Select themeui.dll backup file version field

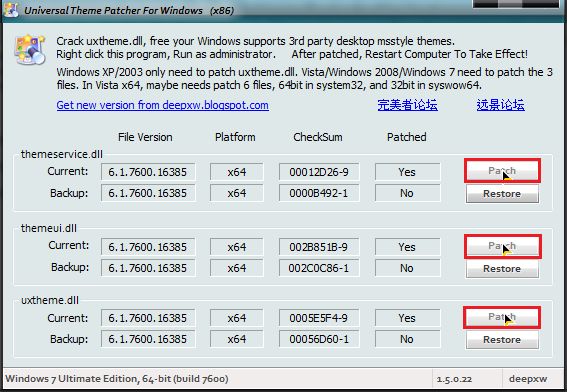click(148, 268)
